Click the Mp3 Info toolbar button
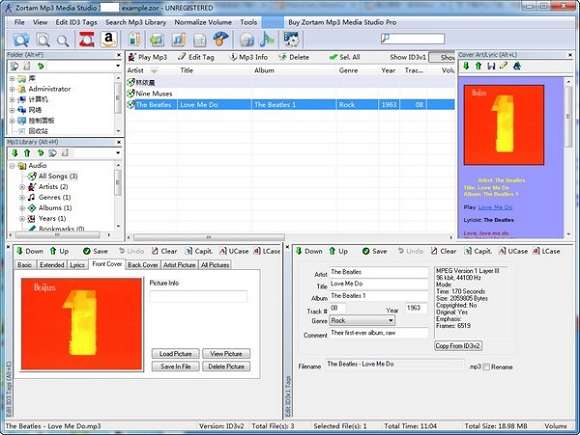Screen dimensions: 580x435 [x=248, y=57]
